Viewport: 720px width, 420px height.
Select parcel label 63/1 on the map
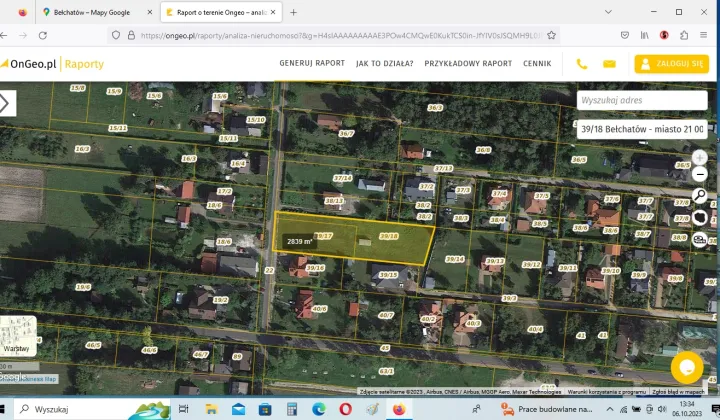386,371
